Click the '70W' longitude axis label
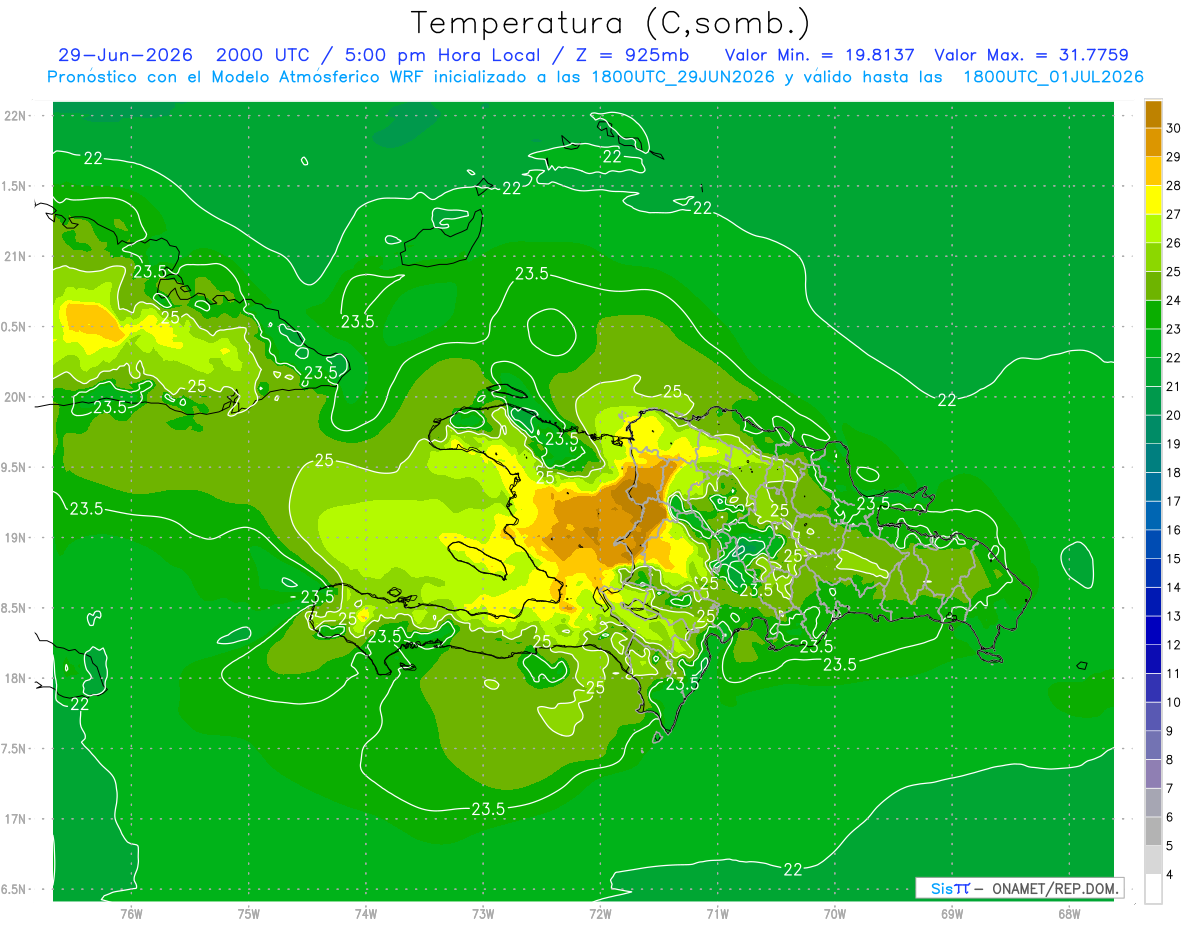 coord(835,913)
